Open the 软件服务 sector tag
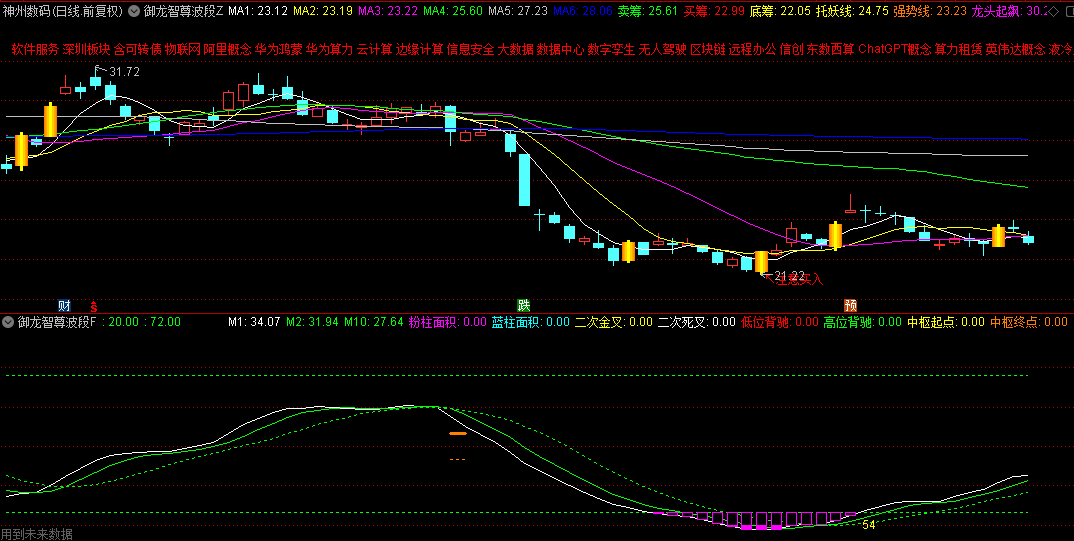This screenshot has width=1074, height=541. pyautogui.click(x=35, y=49)
